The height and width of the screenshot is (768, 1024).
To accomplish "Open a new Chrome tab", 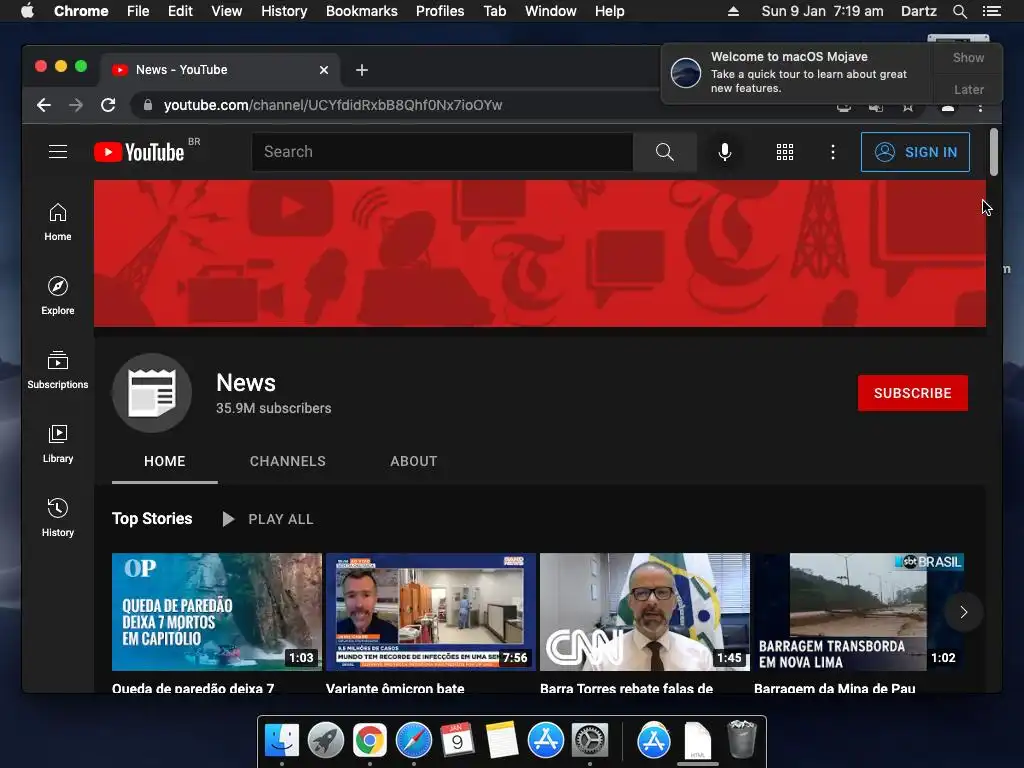I will [362, 70].
